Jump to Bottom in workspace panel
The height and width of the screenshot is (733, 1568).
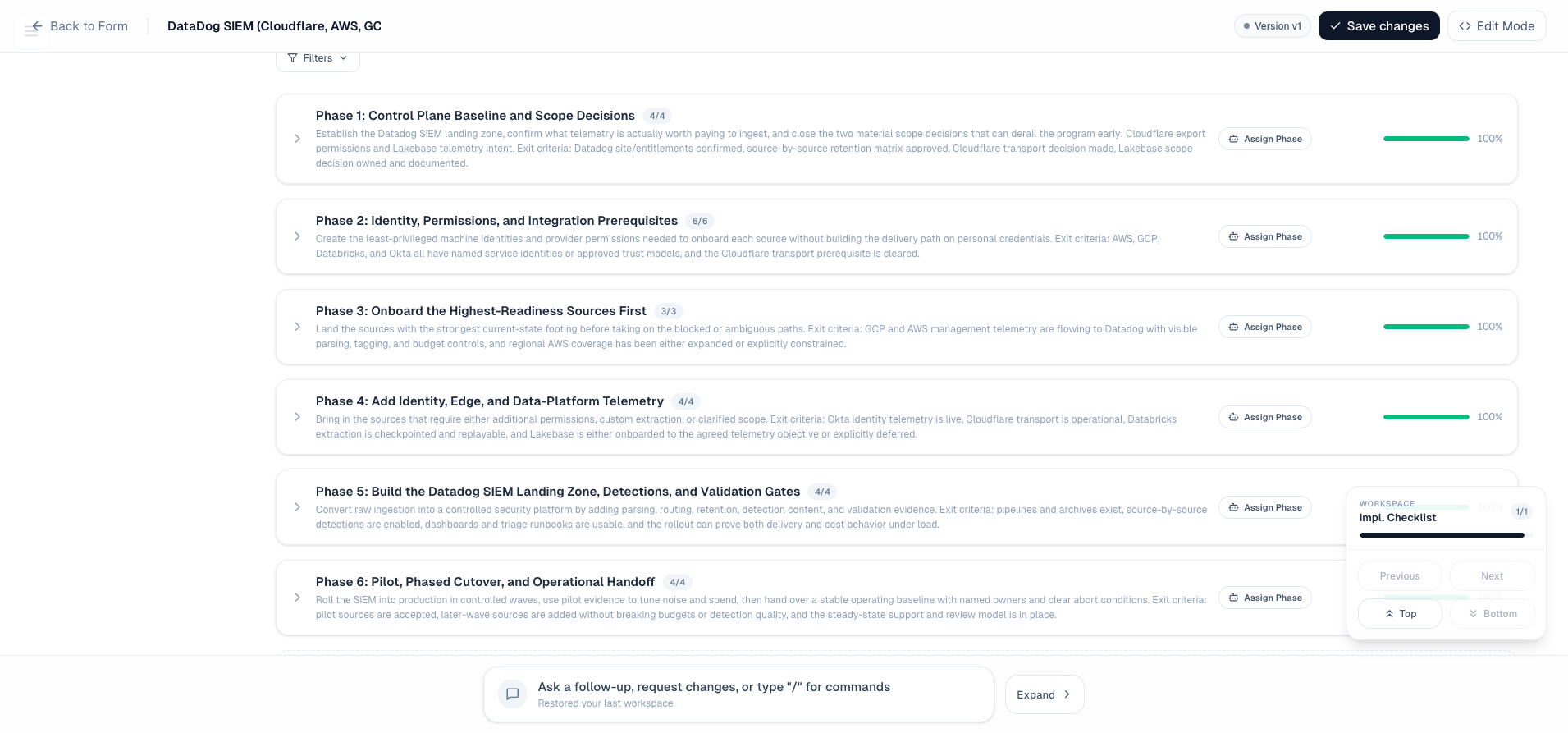tap(1492, 614)
